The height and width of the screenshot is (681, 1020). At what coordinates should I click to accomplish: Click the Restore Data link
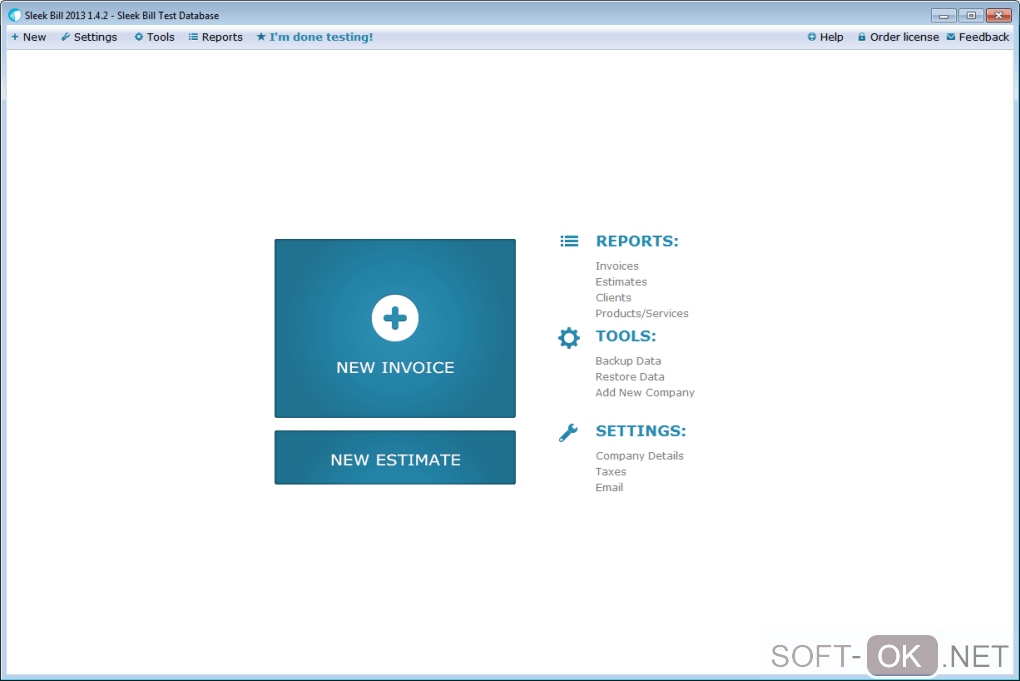pyautogui.click(x=630, y=377)
